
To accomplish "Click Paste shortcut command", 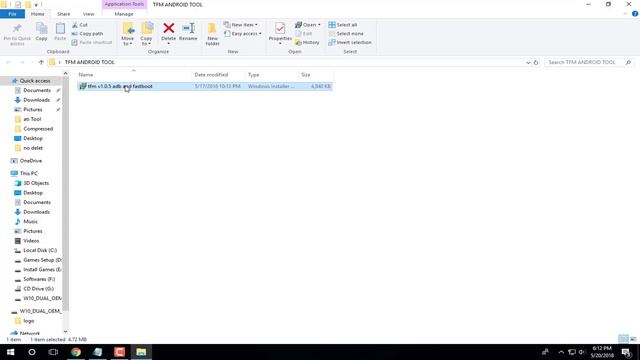I will click(x=91, y=42).
